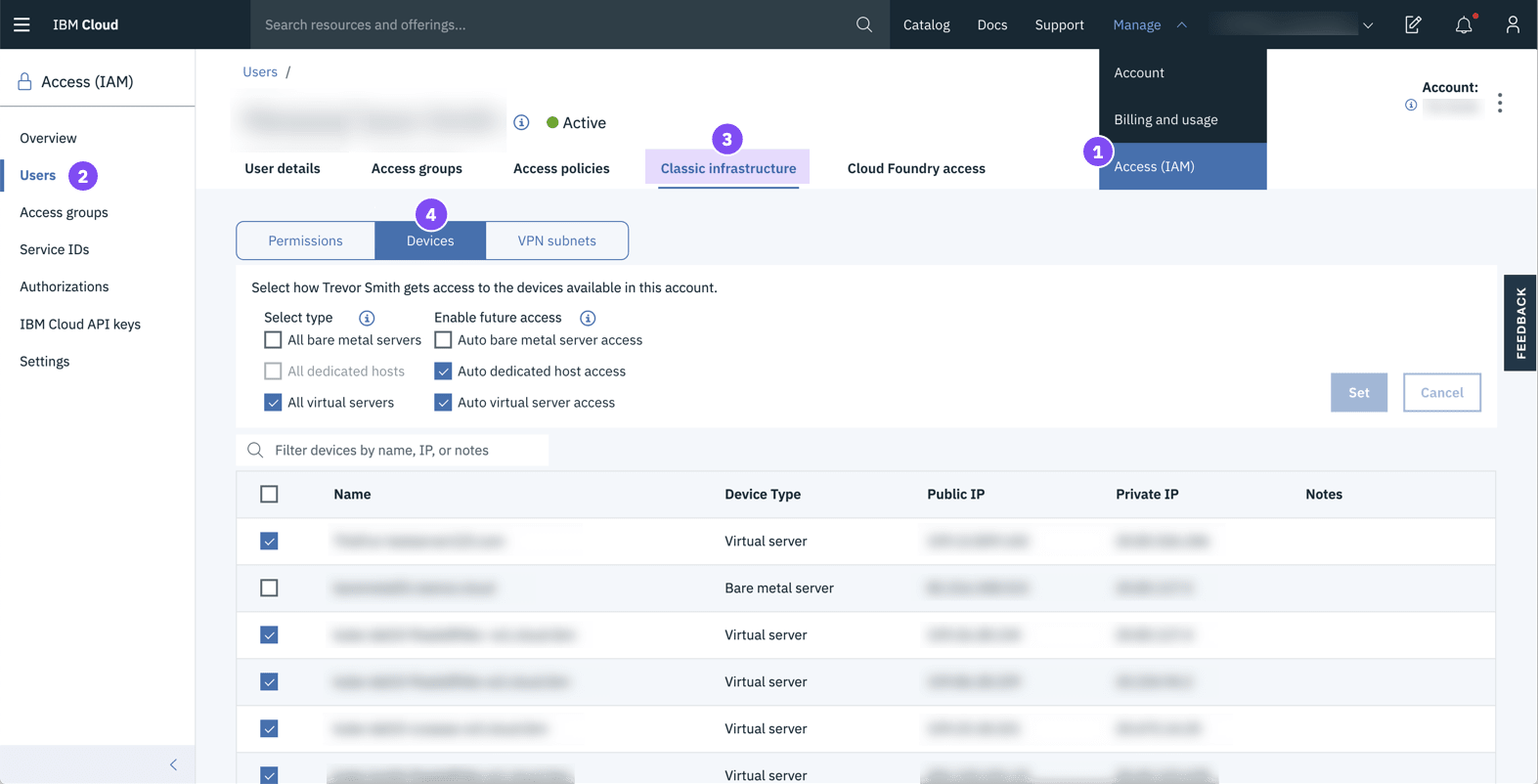
Task: Open Service IDs in the sidebar
Action: click(x=54, y=249)
